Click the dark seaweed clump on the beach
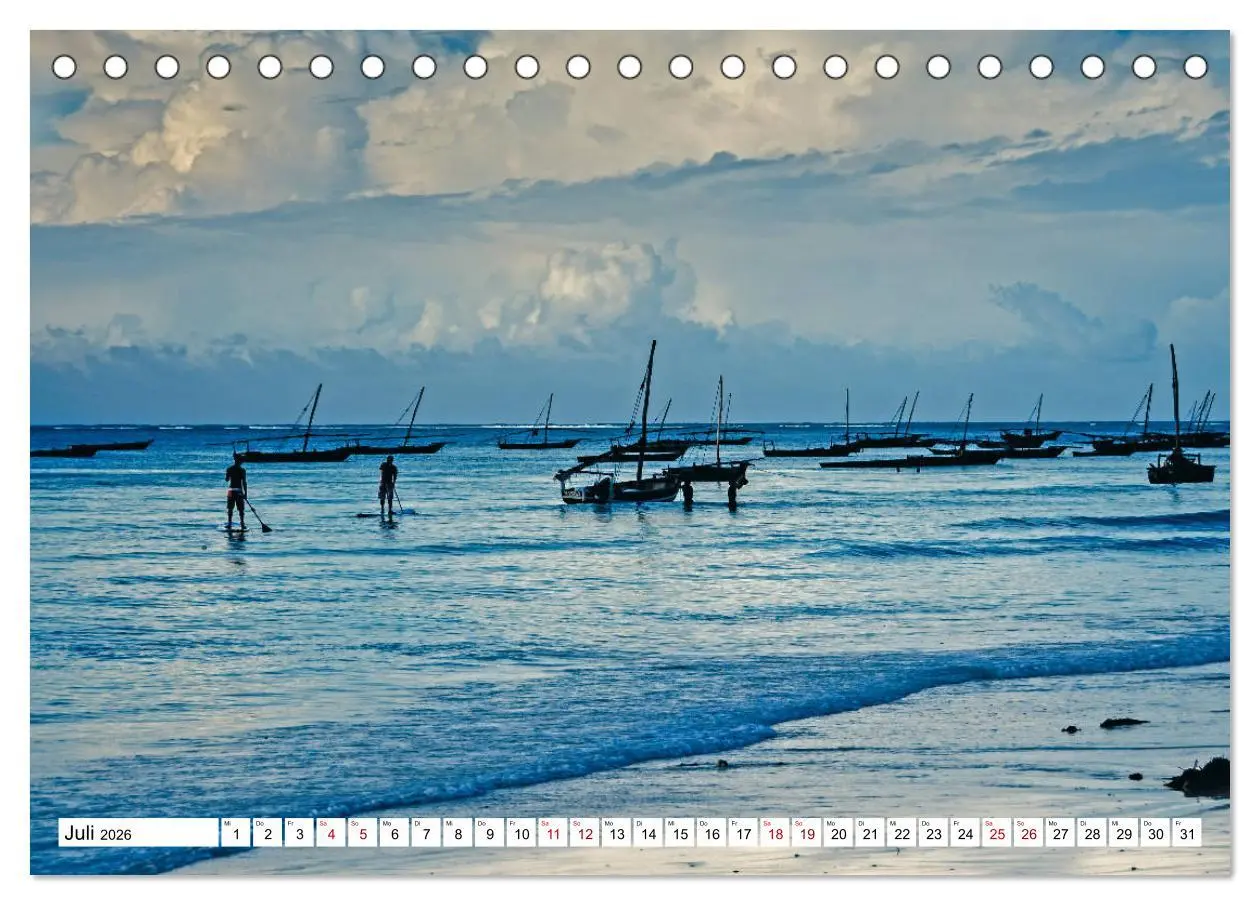The image size is (1260, 905). [1200, 777]
